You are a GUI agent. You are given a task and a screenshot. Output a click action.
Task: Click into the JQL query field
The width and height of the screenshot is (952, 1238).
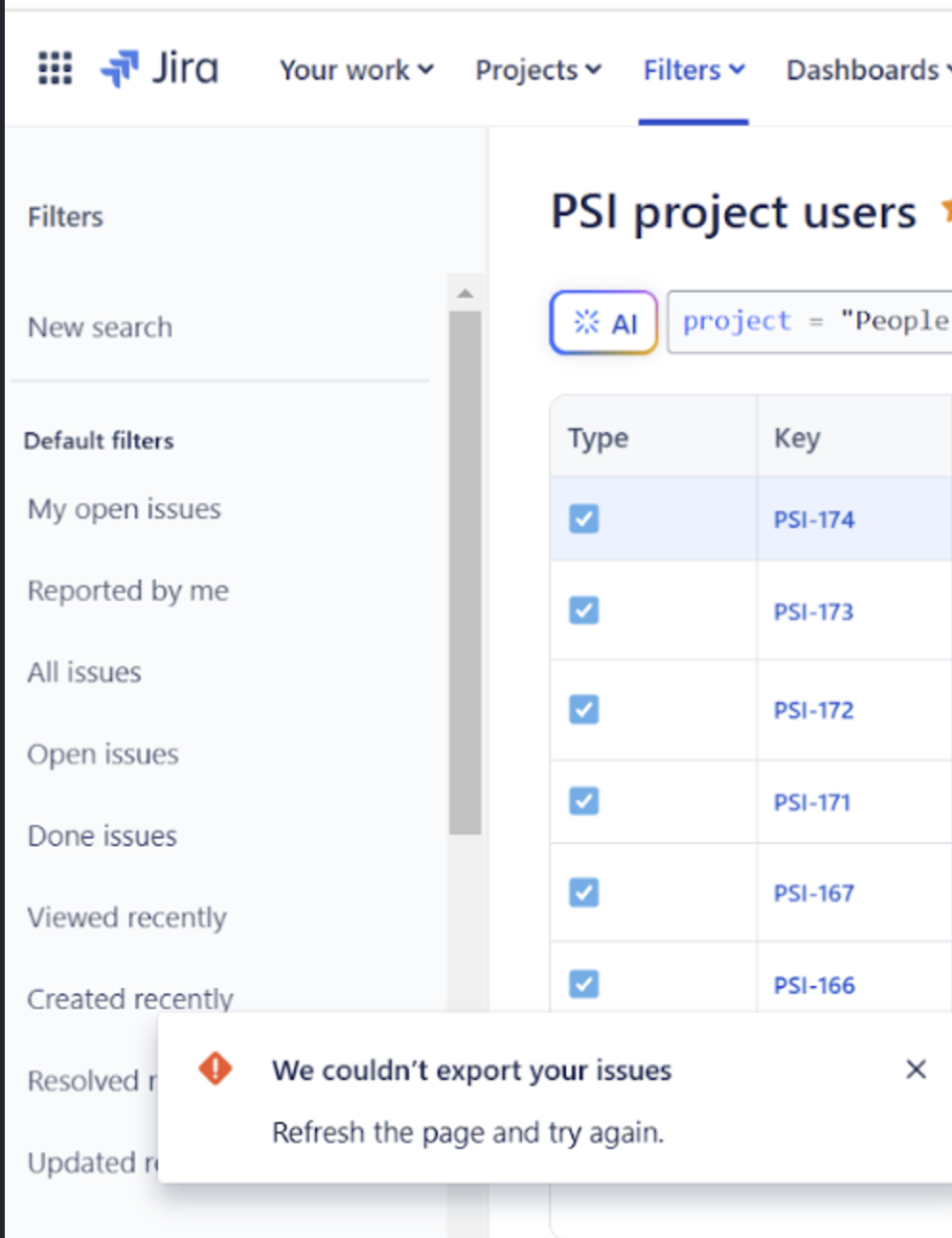[x=814, y=322]
